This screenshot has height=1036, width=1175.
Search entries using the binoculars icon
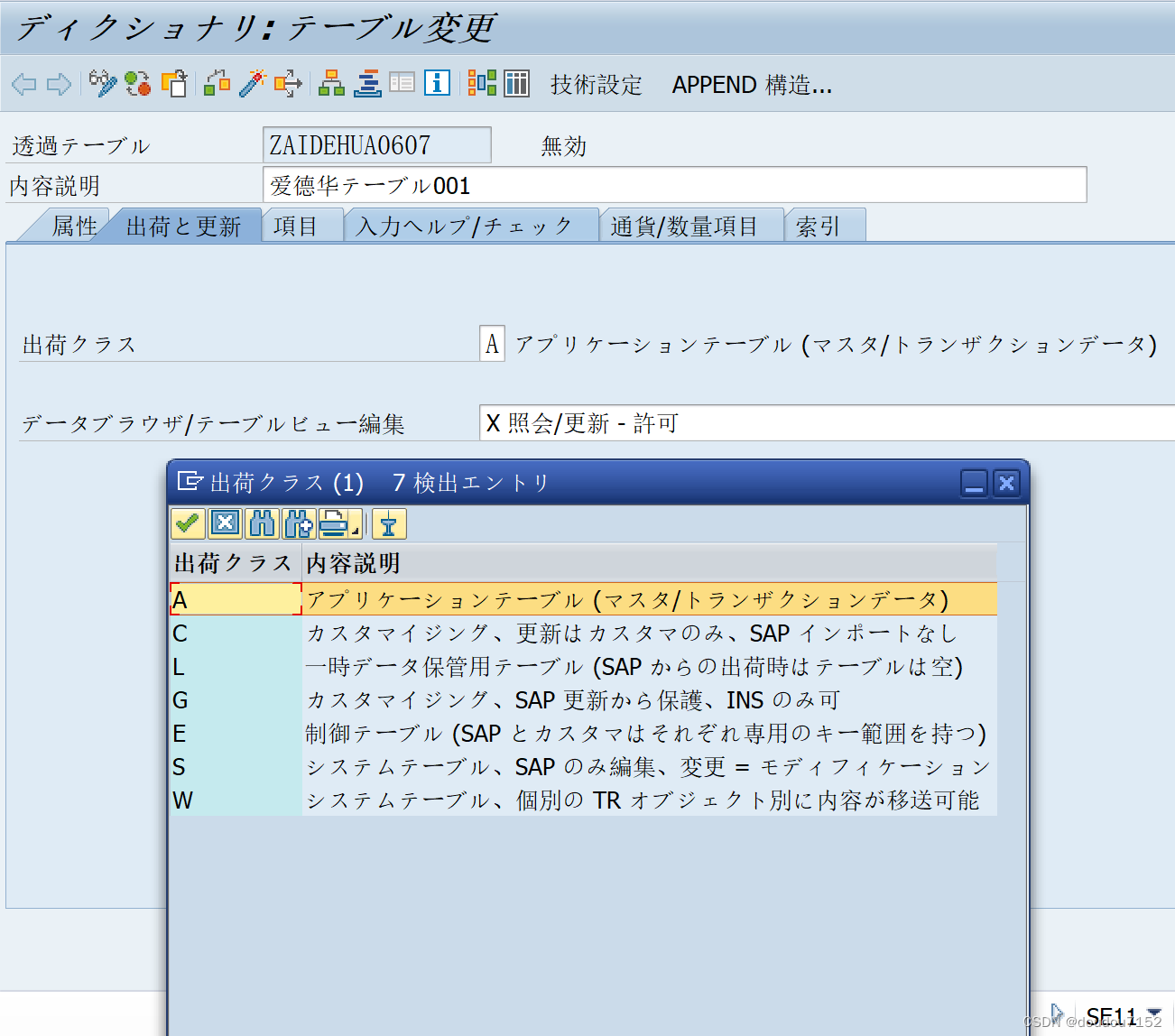(x=261, y=523)
